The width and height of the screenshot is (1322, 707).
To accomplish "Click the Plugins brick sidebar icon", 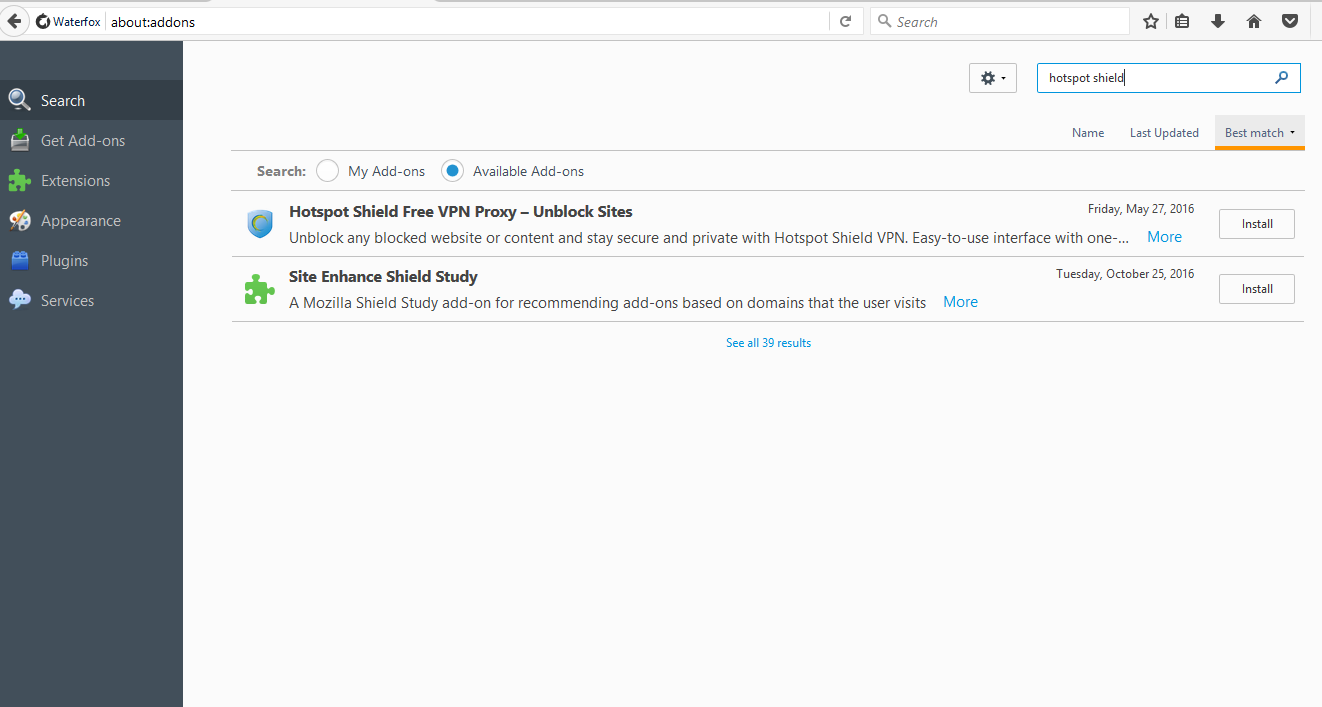I will pos(19,261).
